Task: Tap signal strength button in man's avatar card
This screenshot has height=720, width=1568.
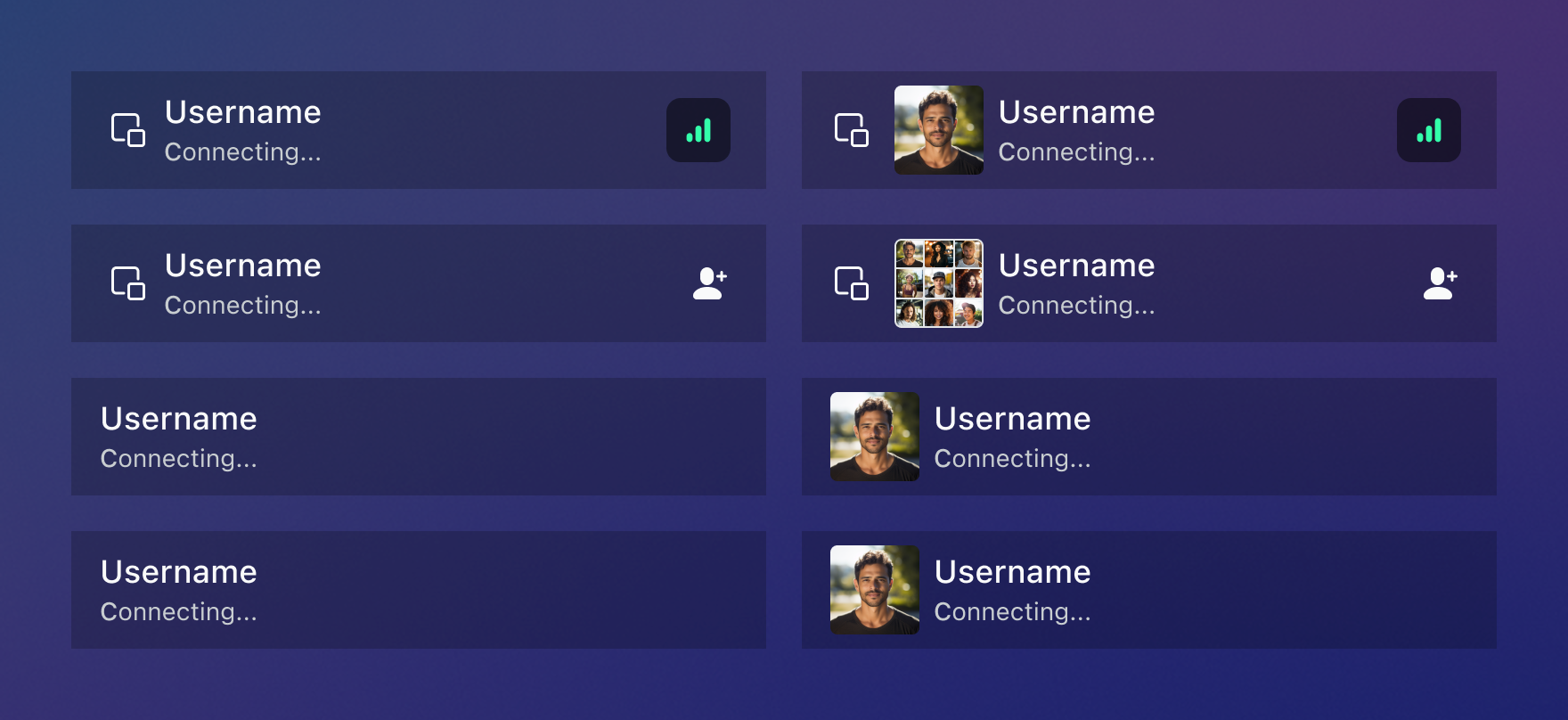Action: pyautogui.click(x=1428, y=130)
